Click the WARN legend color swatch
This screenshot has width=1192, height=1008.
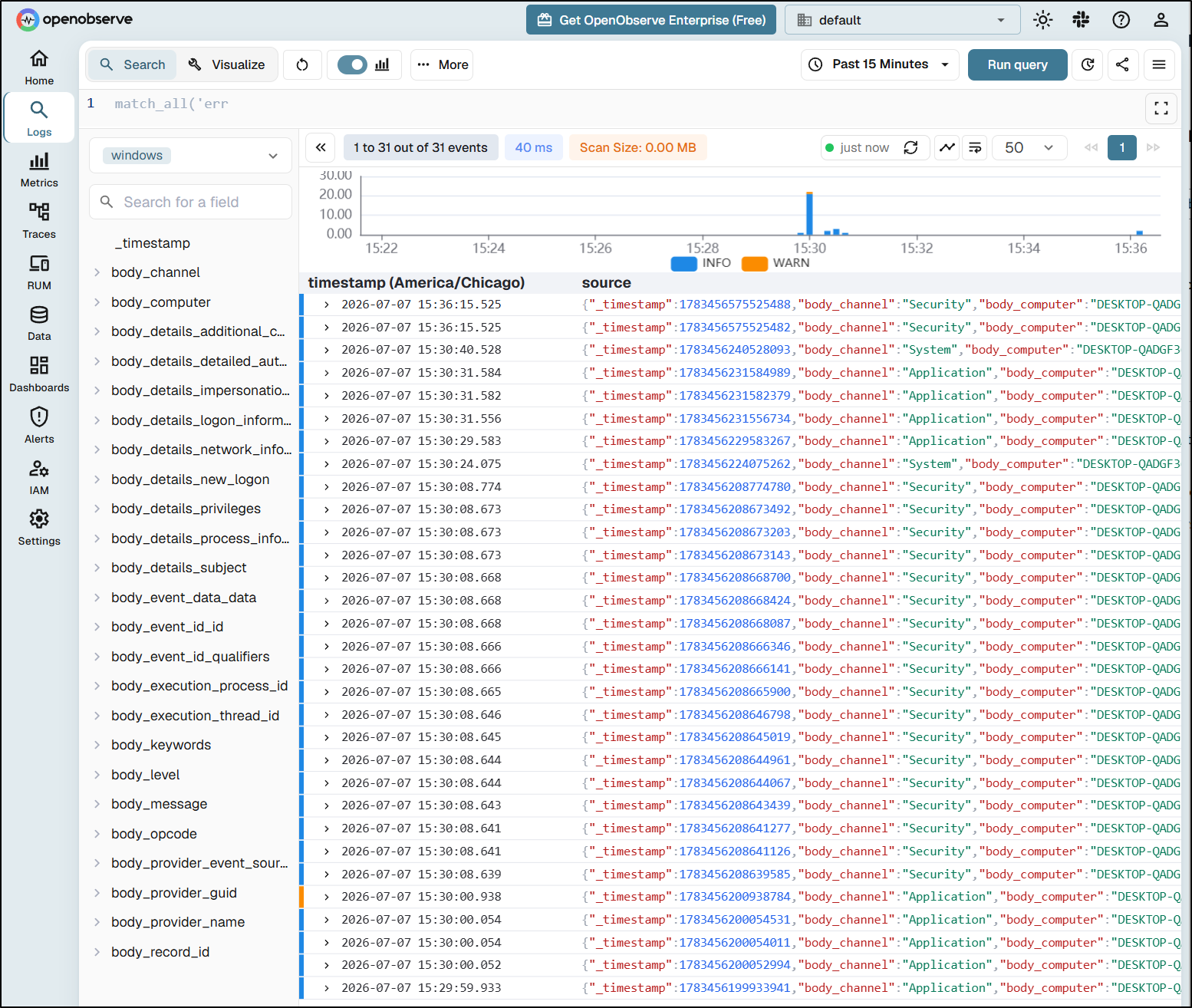(755, 263)
